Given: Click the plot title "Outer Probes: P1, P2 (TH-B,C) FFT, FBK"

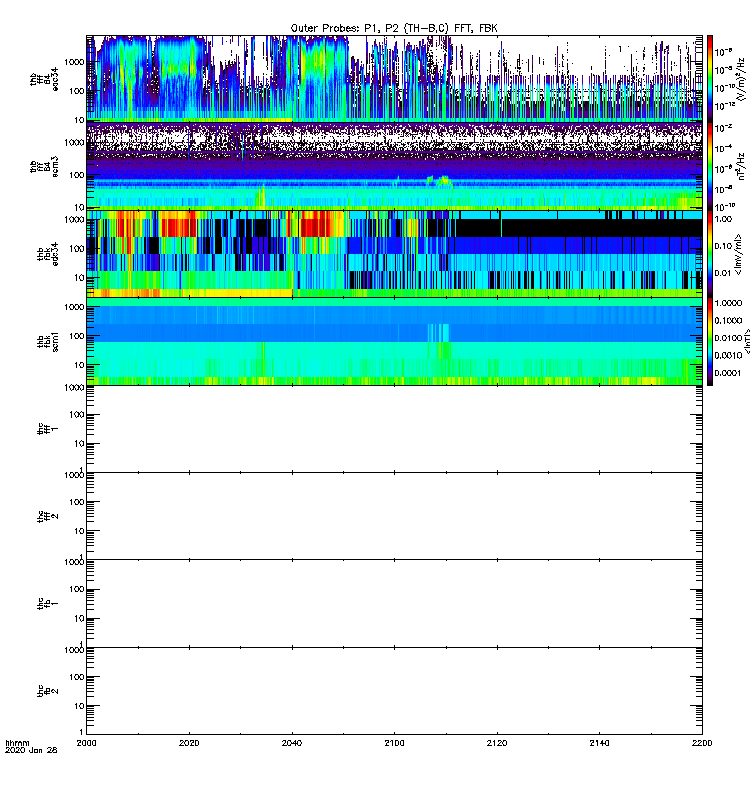Looking at the screenshot, I should pyautogui.click(x=394, y=29).
